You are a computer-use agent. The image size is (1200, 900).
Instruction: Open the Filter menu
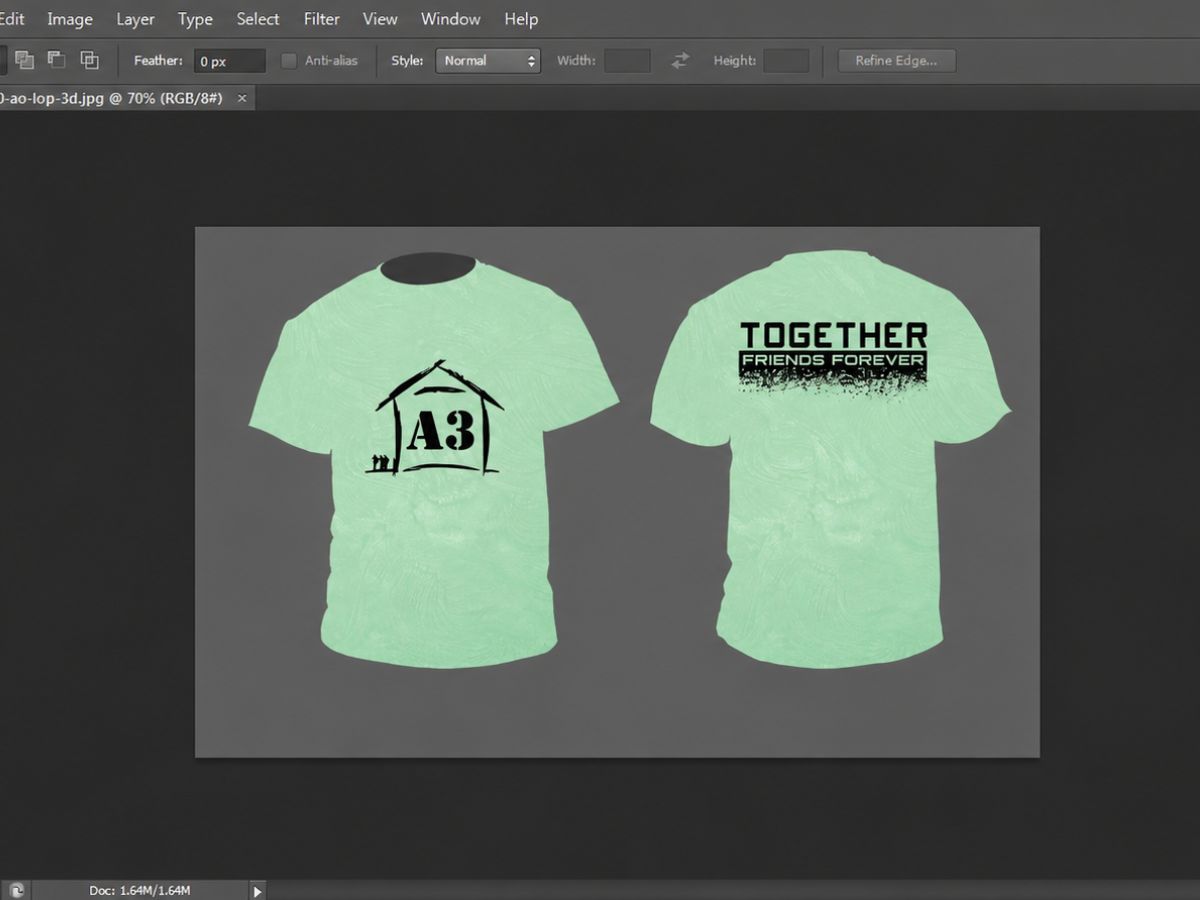(322, 19)
